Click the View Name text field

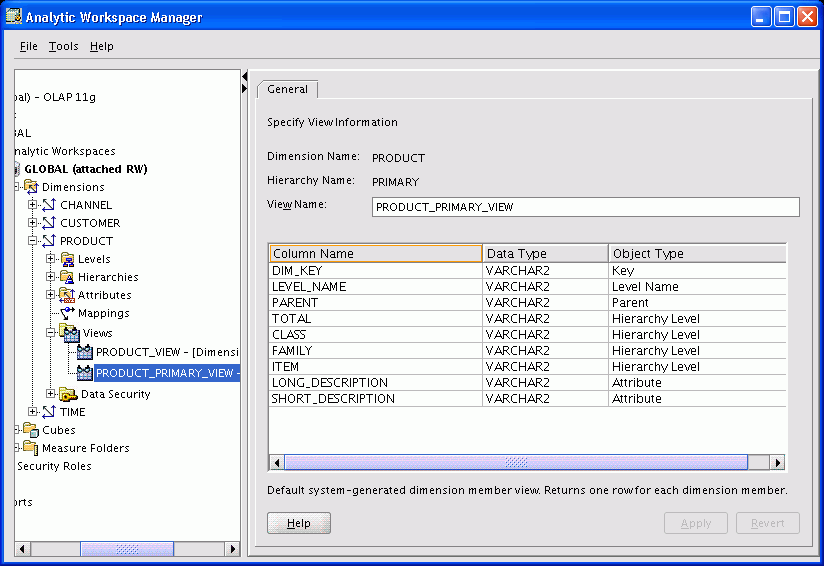pyautogui.click(x=585, y=207)
